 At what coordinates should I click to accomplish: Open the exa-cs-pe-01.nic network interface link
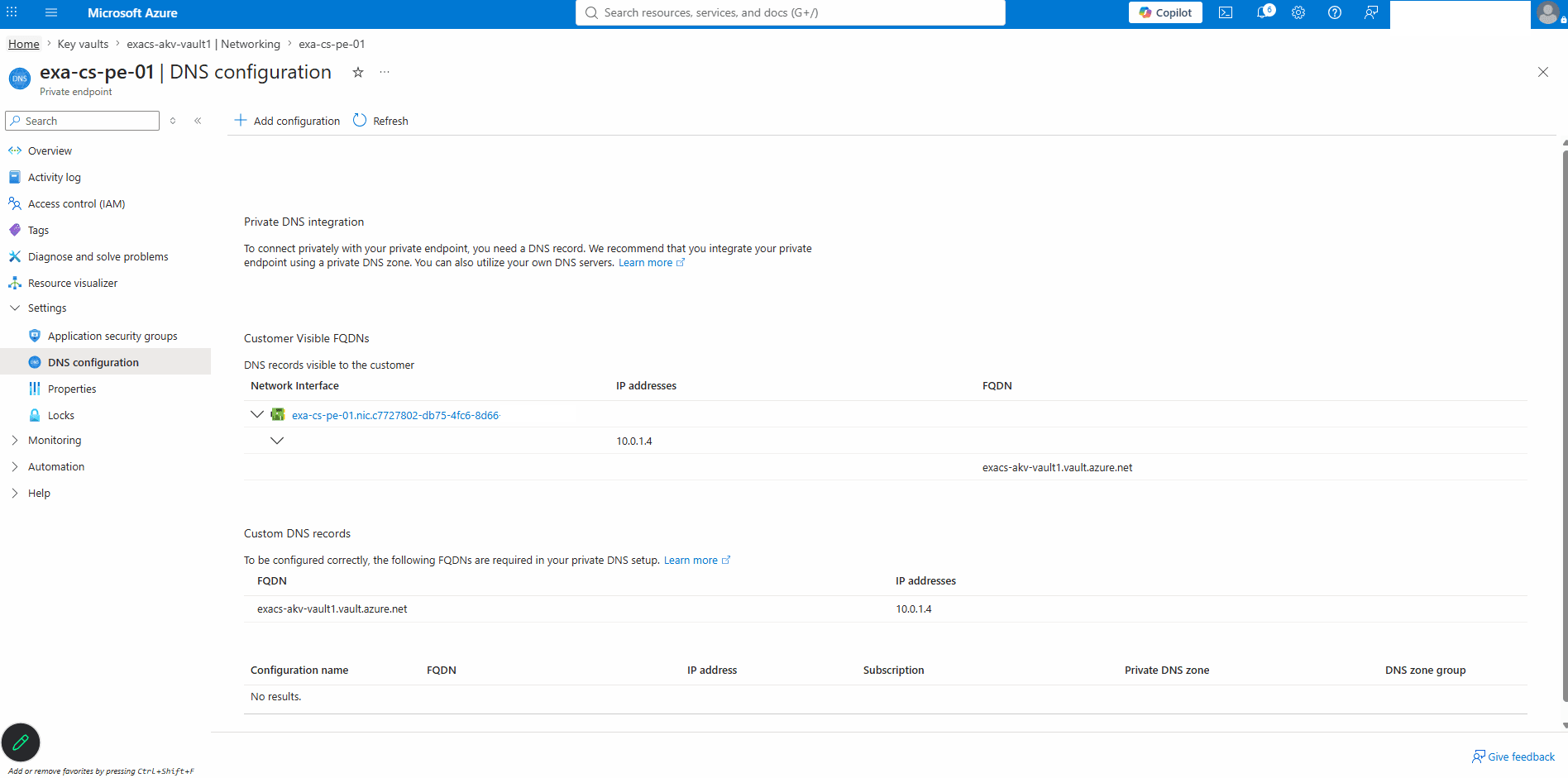click(396, 415)
